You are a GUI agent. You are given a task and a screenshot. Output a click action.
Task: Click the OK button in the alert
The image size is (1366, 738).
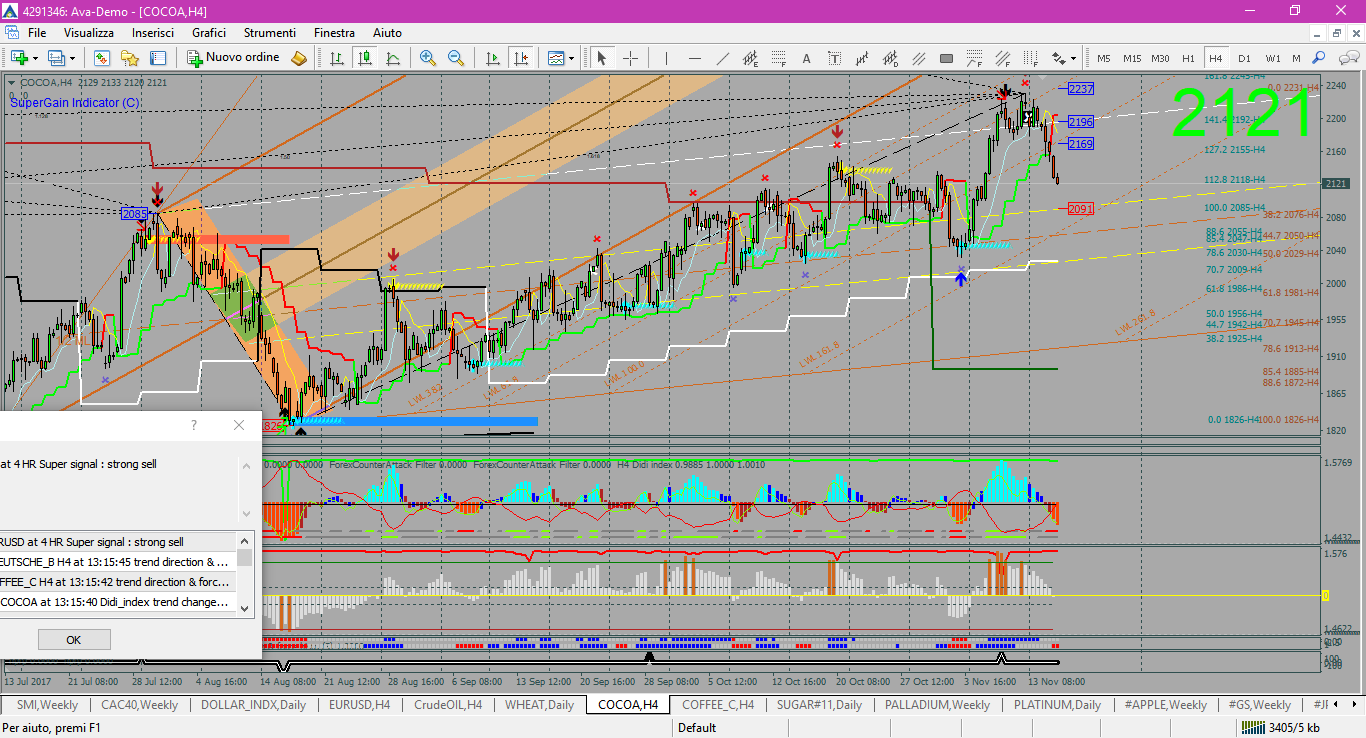[x=73, y=640]
